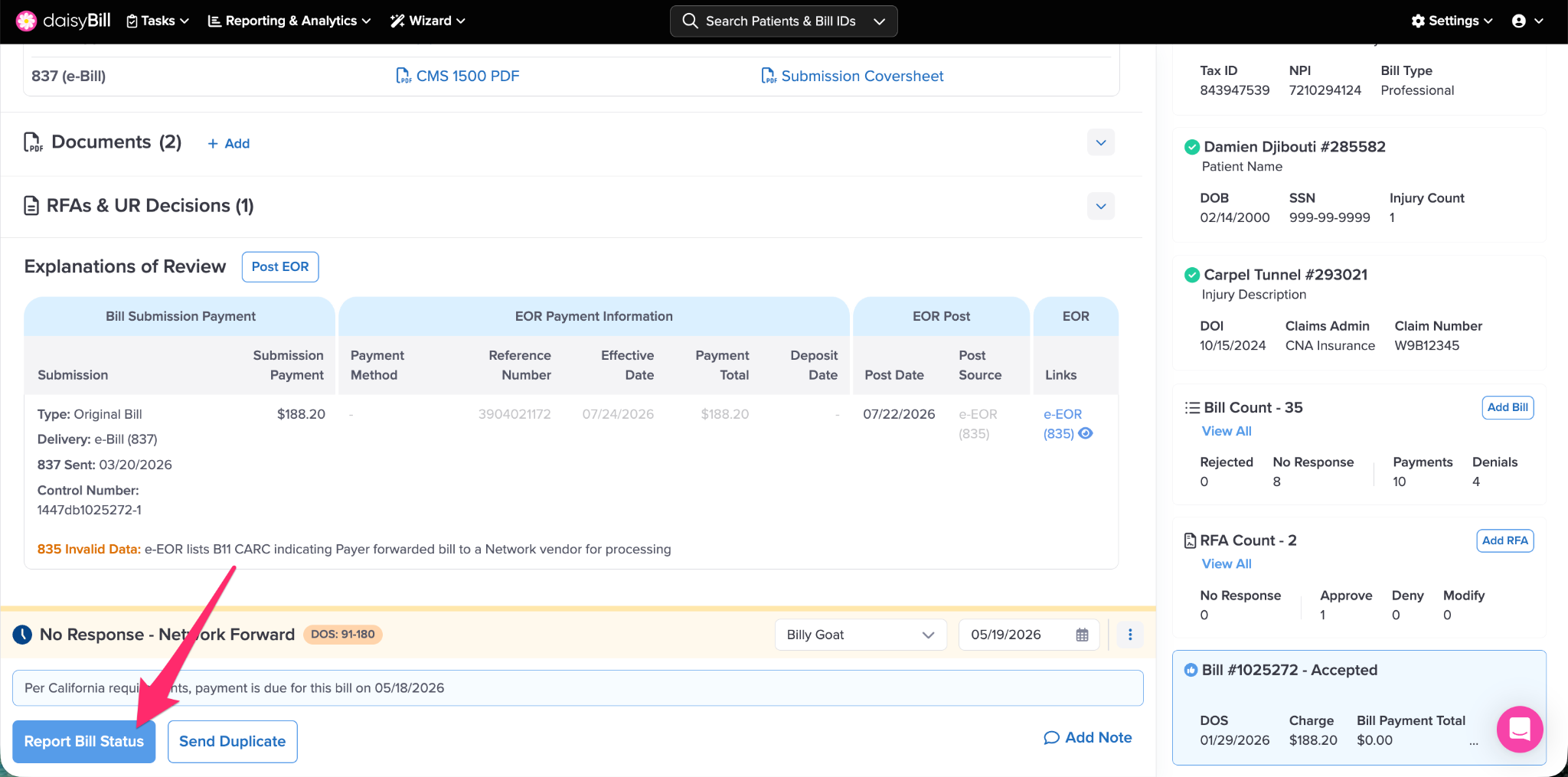Open Reporting & Analytics menu

(x=289, y=21)
